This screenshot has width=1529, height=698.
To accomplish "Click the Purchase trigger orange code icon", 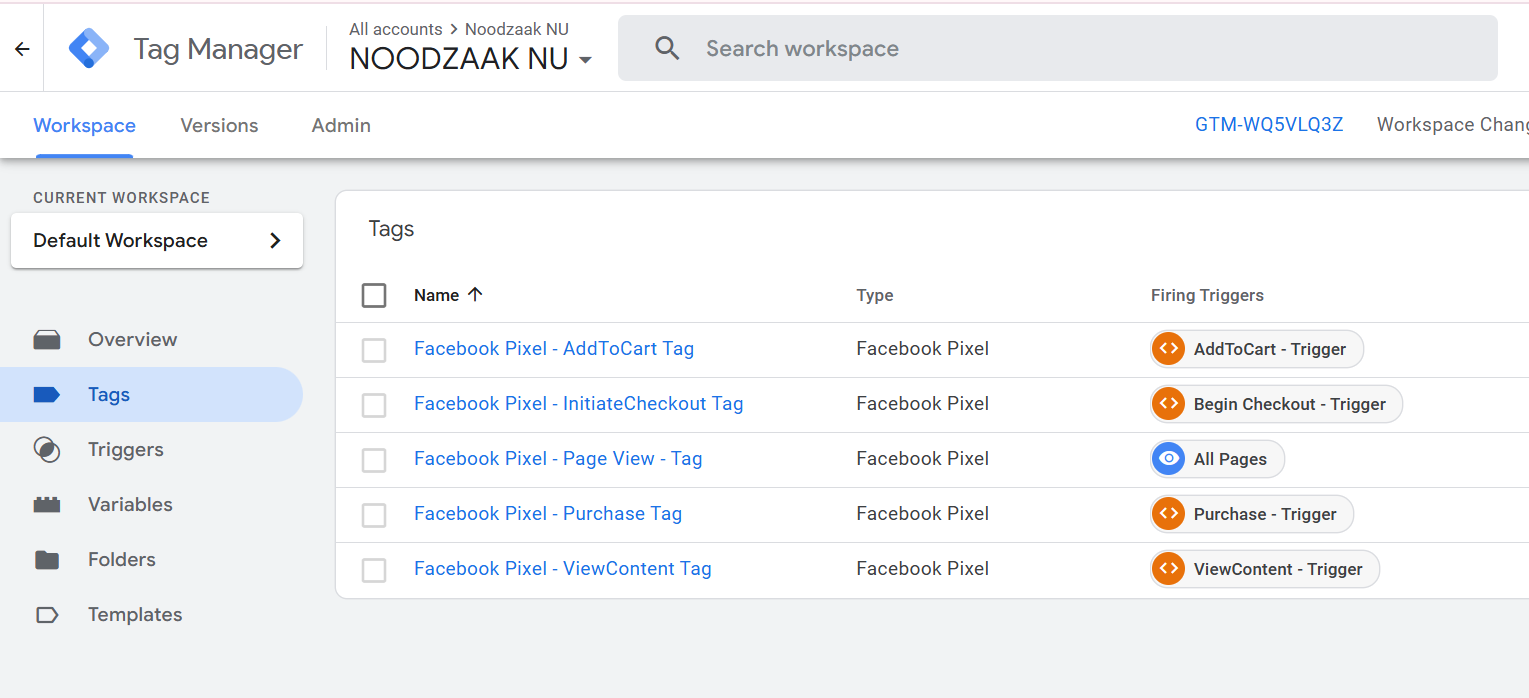I will (1168, 514).
